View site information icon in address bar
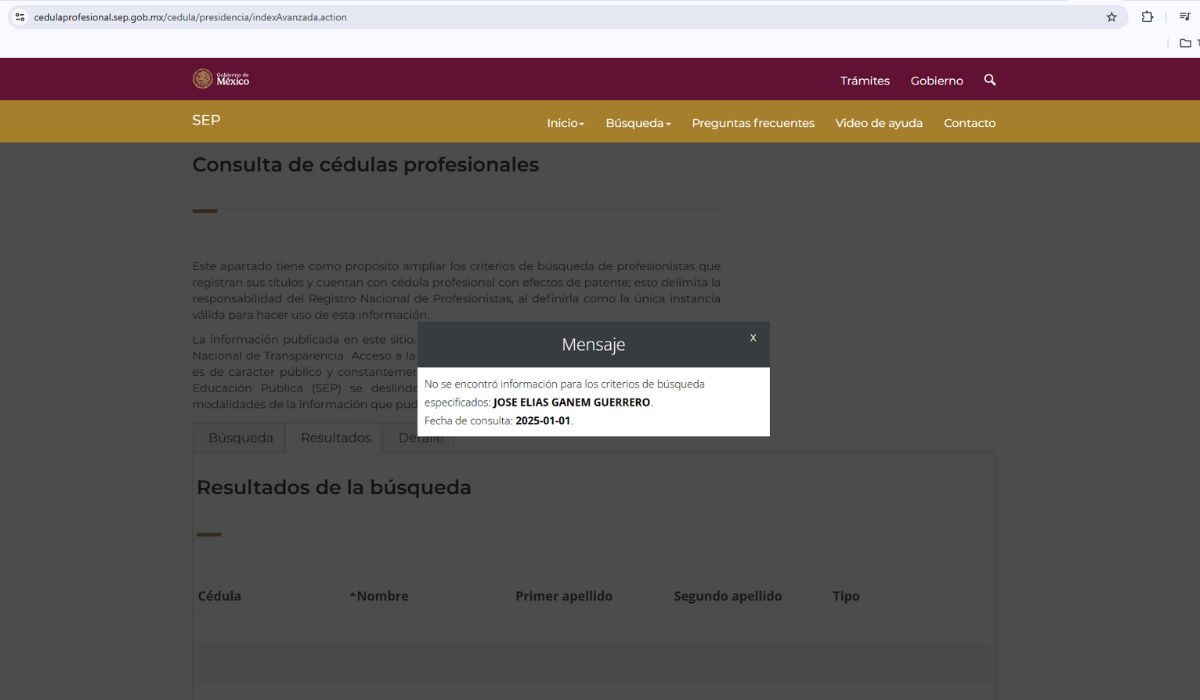The width and height of the screenshot is (1200, 700). (20, 17)
